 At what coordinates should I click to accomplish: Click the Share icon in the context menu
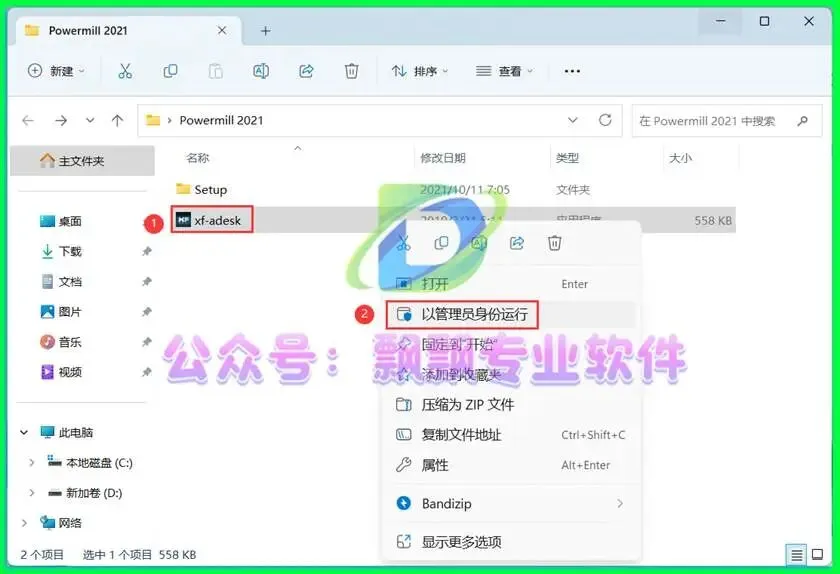click(516, 243)
